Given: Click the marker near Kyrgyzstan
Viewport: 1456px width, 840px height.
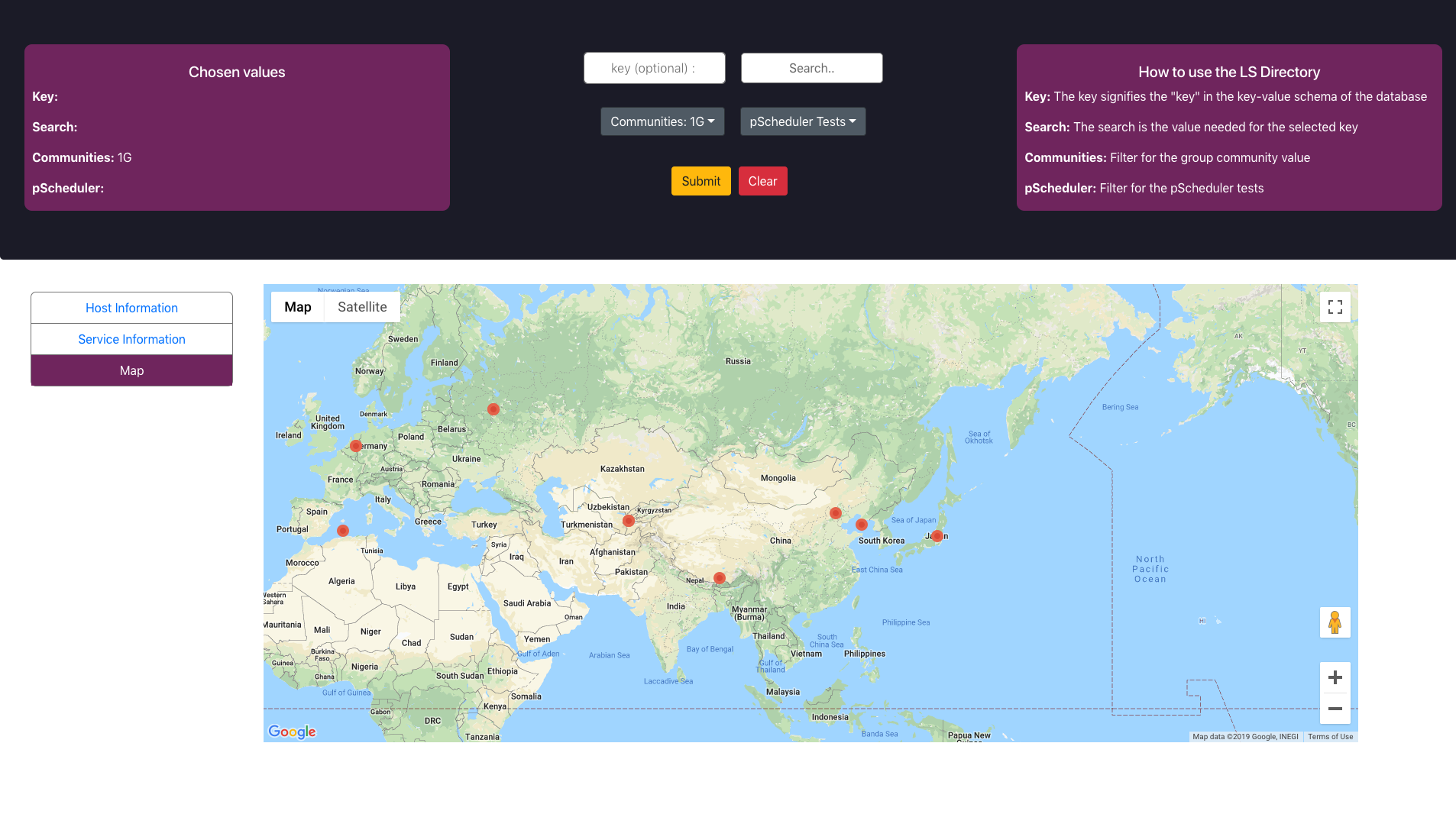Looking at the screenshot, I should click(x=629, y=521).
